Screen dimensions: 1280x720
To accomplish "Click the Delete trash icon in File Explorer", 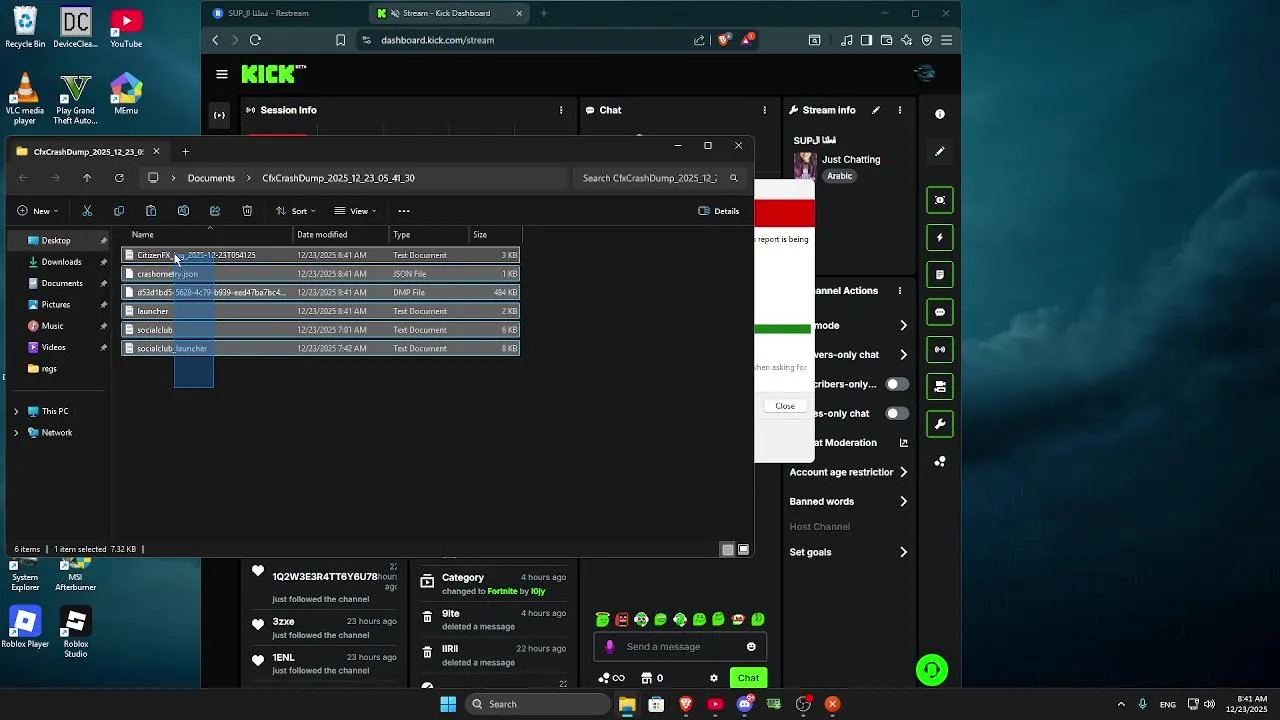I will [247, 211].
